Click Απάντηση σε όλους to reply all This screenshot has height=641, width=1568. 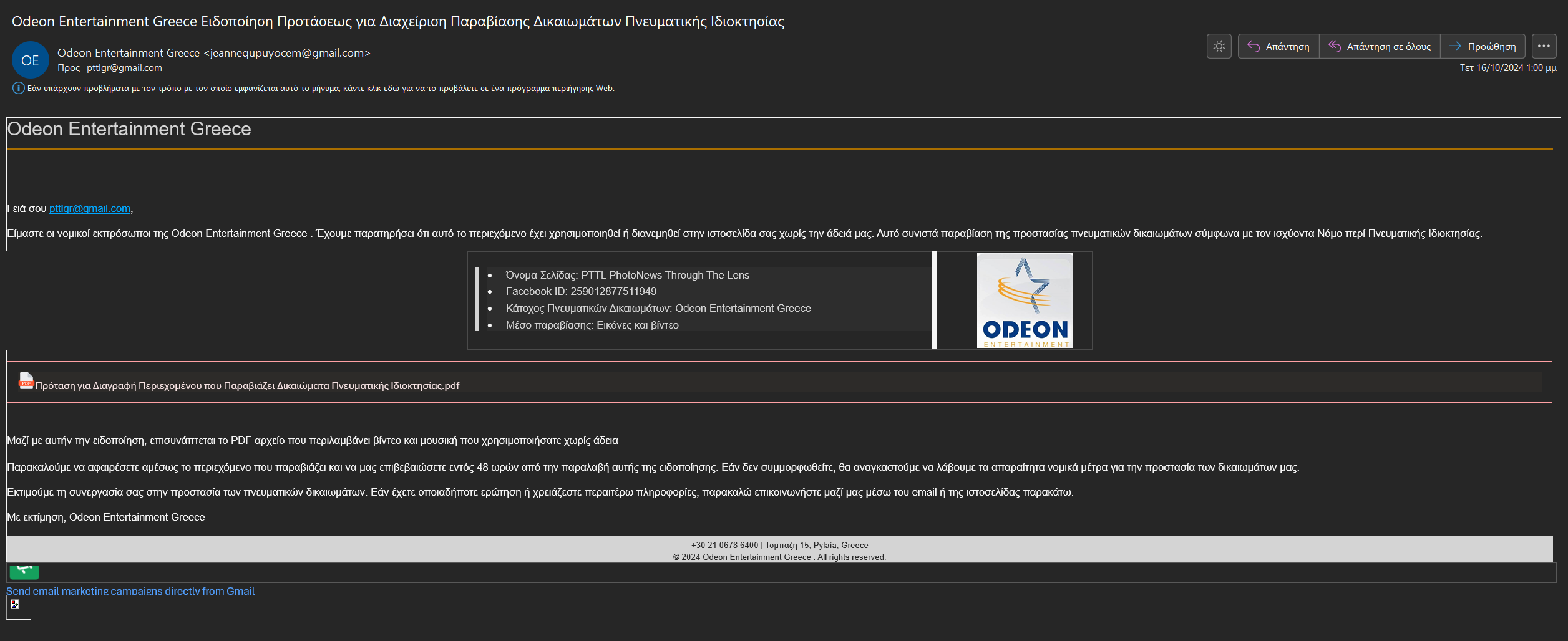(x=1379, y=46)
